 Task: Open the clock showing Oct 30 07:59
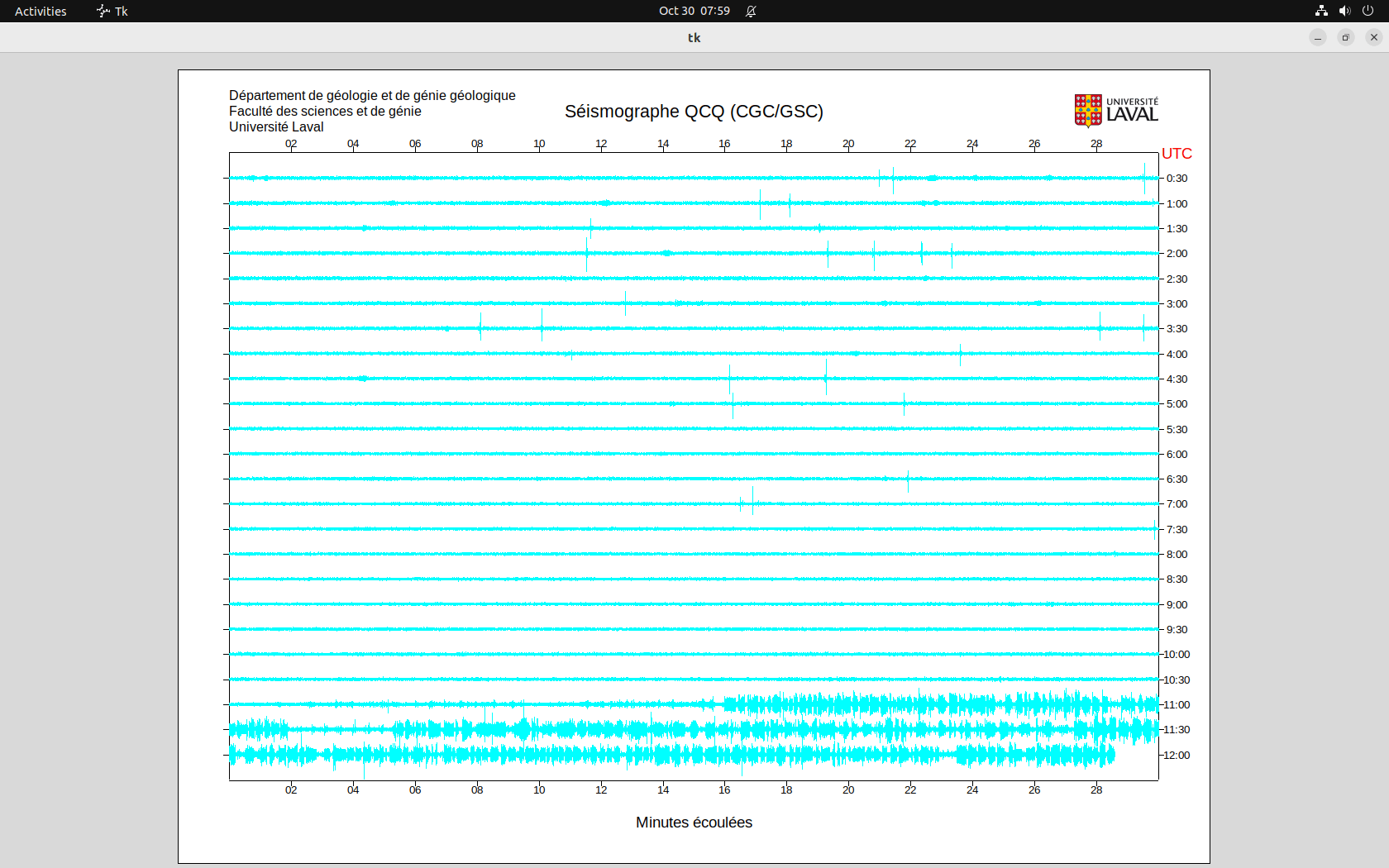click(694, 11)
